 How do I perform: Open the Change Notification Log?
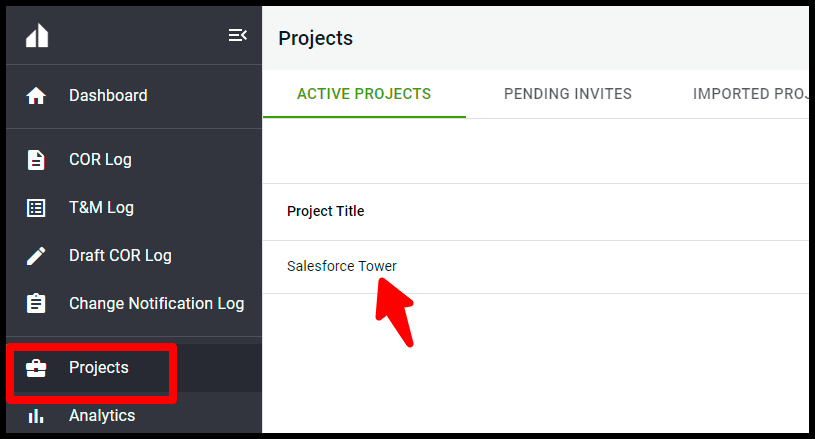tap(156, 303)
